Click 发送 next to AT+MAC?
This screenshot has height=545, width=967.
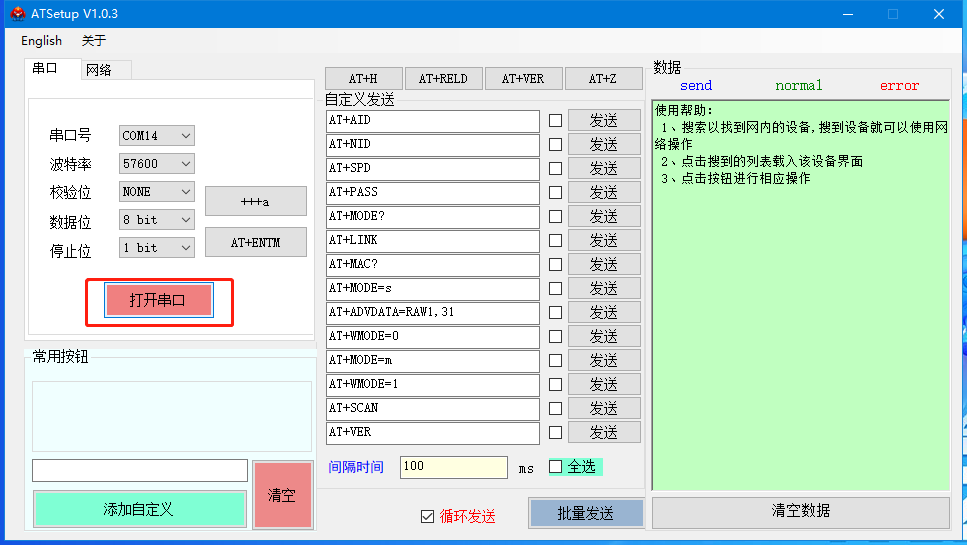click(x=604, y=264)
